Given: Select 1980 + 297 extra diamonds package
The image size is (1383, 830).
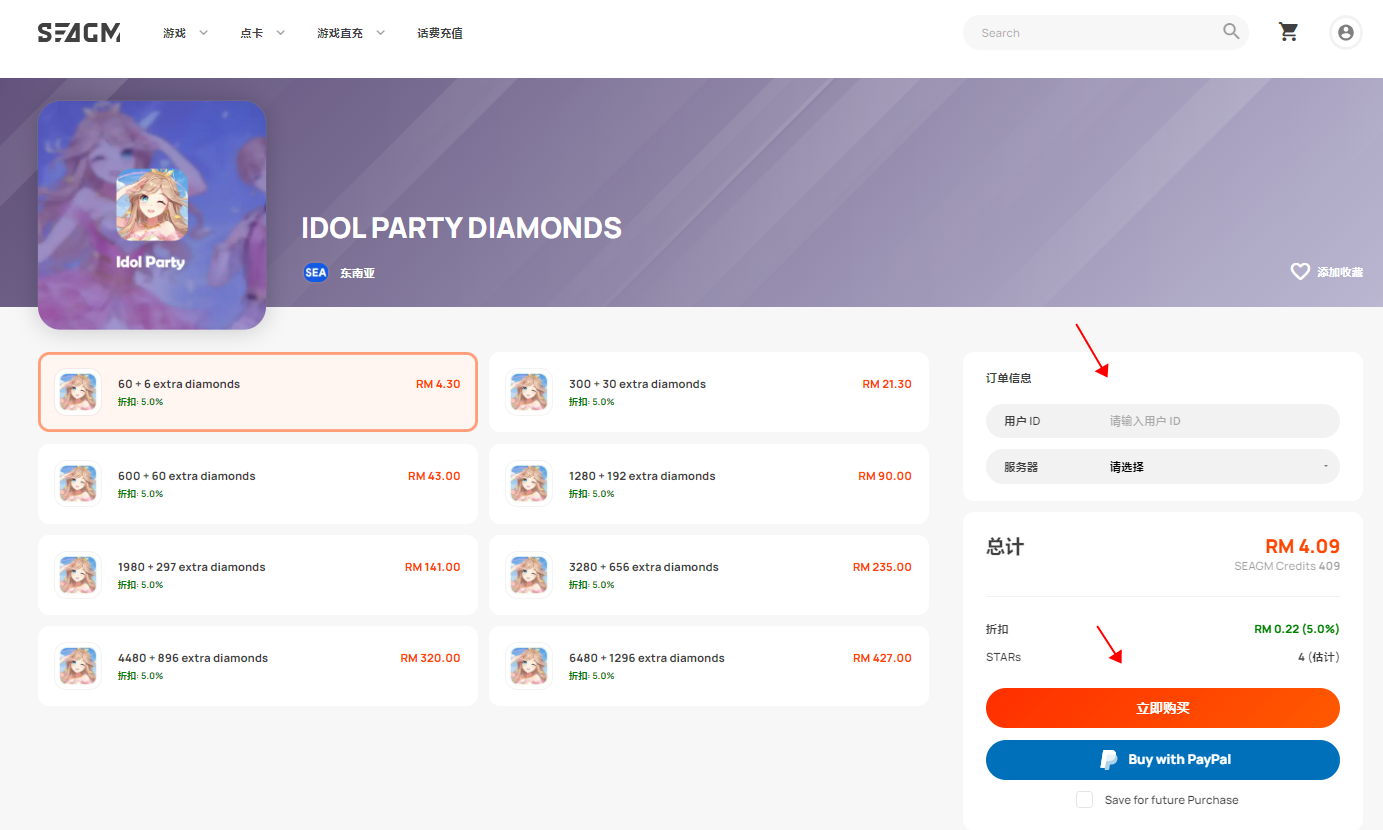Looking at the screenshot, I should click(x=258, y=575).
